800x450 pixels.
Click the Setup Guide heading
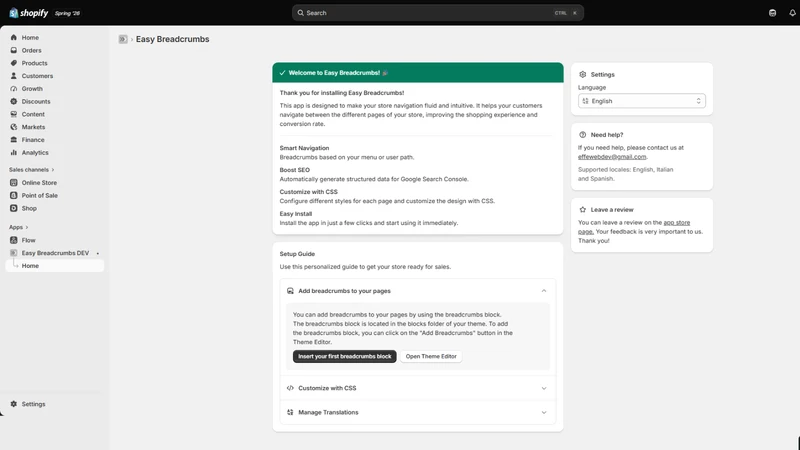pyautogui.click(x=297, y=254)
